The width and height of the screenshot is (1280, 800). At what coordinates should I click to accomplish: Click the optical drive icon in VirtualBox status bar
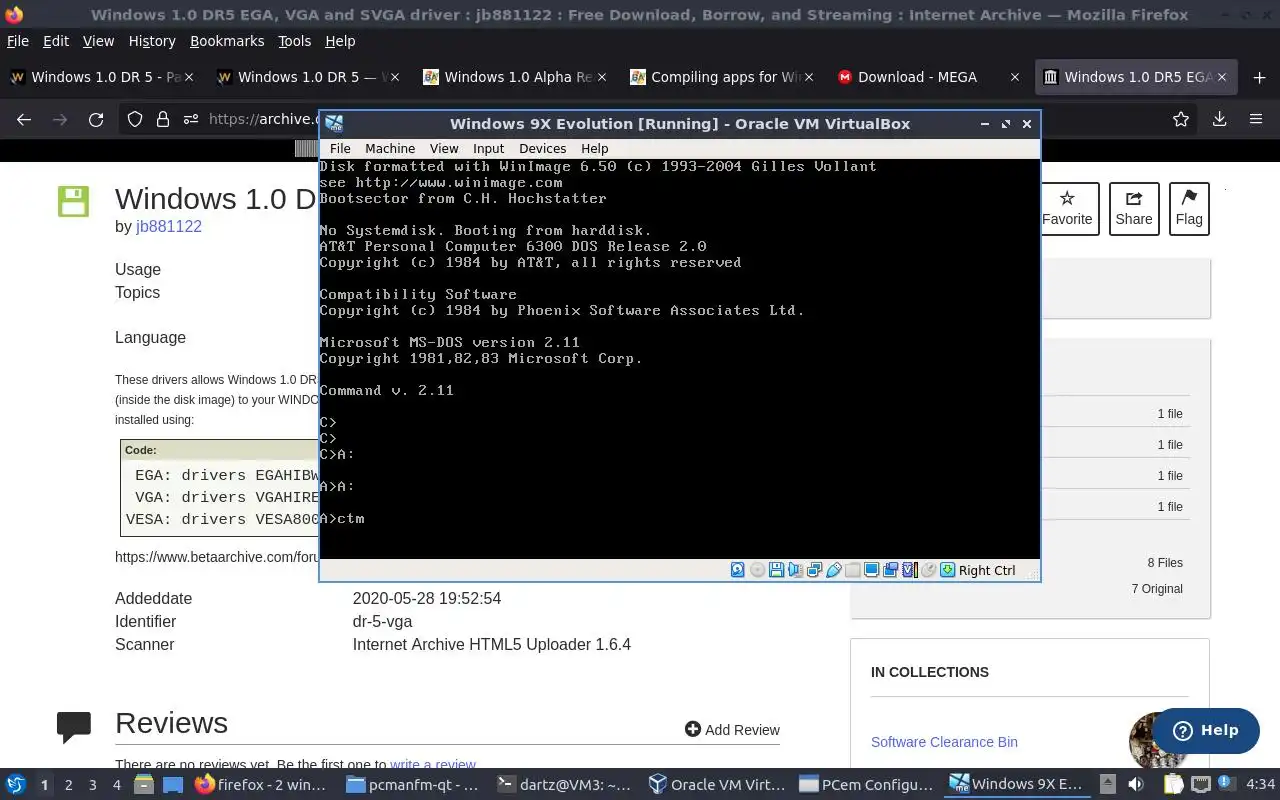[x=757, y=570]
